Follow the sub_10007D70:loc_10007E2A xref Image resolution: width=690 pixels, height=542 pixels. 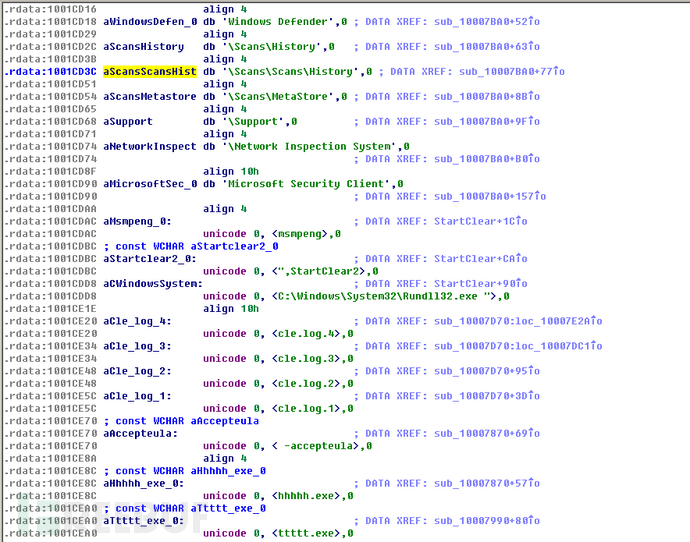pos(518,321)
